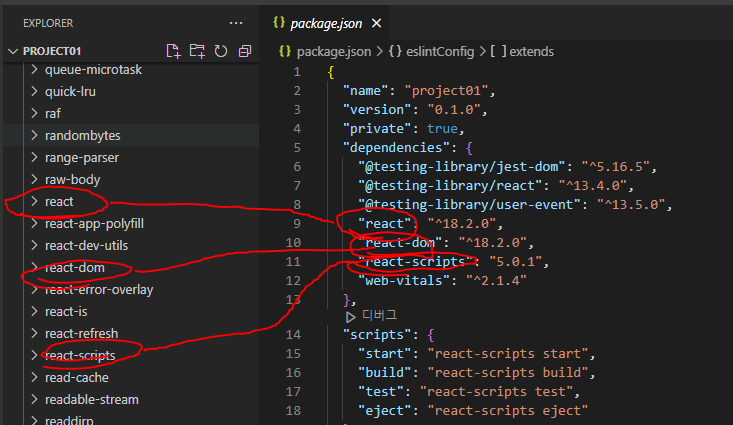Click the debug play triangle icon
This screenshot has width=733, height=425.
[x=350, y=317]
